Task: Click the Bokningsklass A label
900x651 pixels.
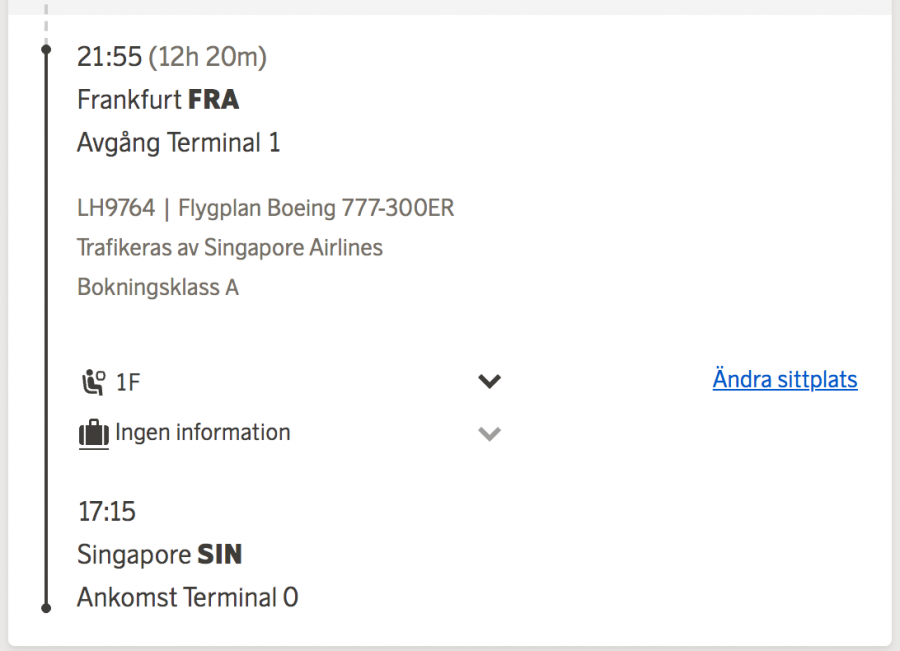Action: pyautogui.click(x=157, y=287)
